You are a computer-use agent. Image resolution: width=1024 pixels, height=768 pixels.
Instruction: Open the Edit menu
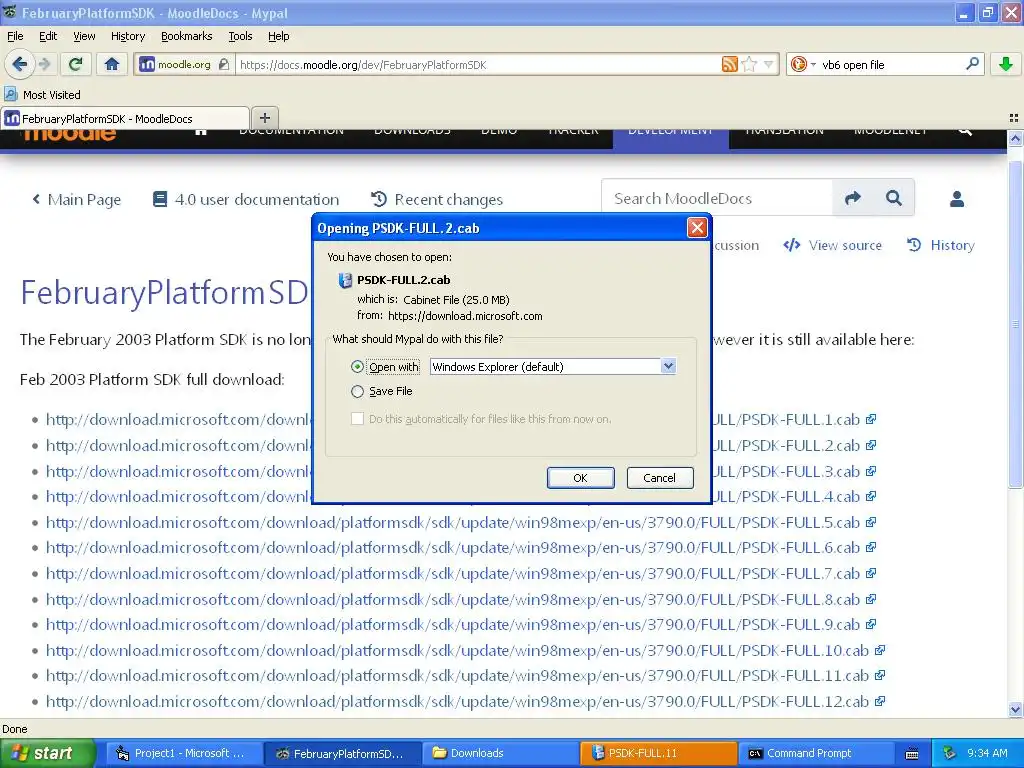(48, 36)
